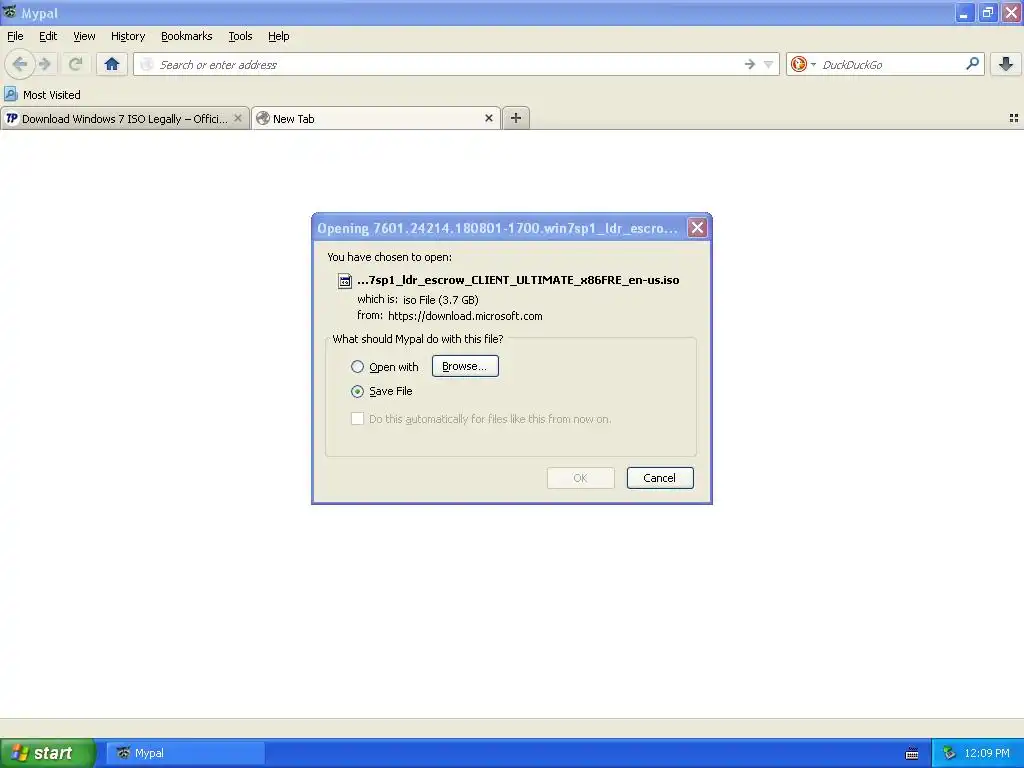Image resolution: width=1024 pixels, height=768 pixels.
Task: Open the Windows start menu
Action: coord(47,753)
